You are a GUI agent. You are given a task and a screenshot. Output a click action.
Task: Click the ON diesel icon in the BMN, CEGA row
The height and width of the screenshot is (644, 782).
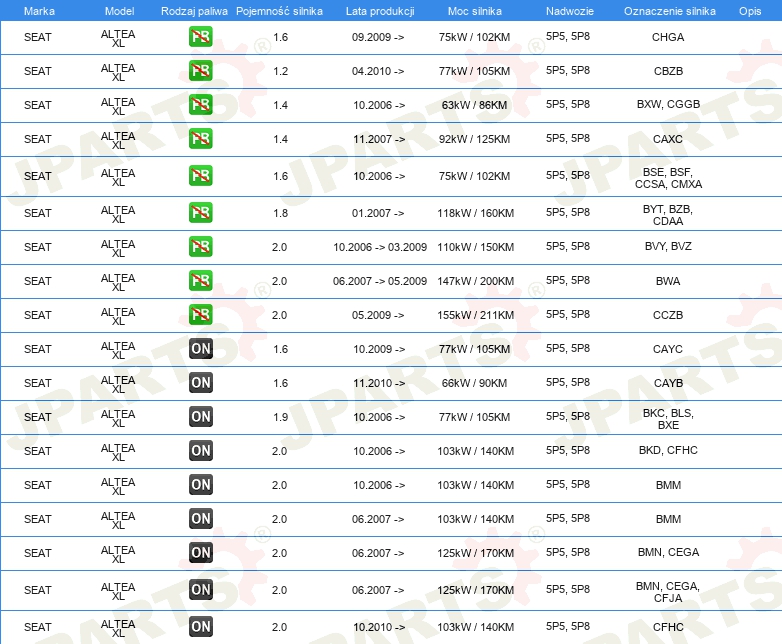pos(200,552)
